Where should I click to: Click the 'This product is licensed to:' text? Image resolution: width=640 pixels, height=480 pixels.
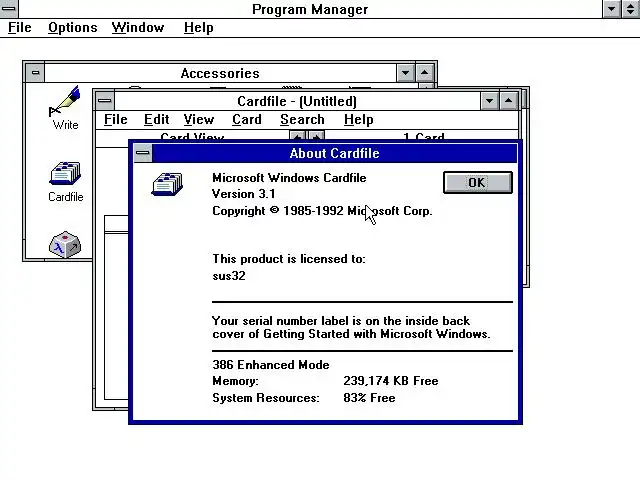tap(289, 259)
